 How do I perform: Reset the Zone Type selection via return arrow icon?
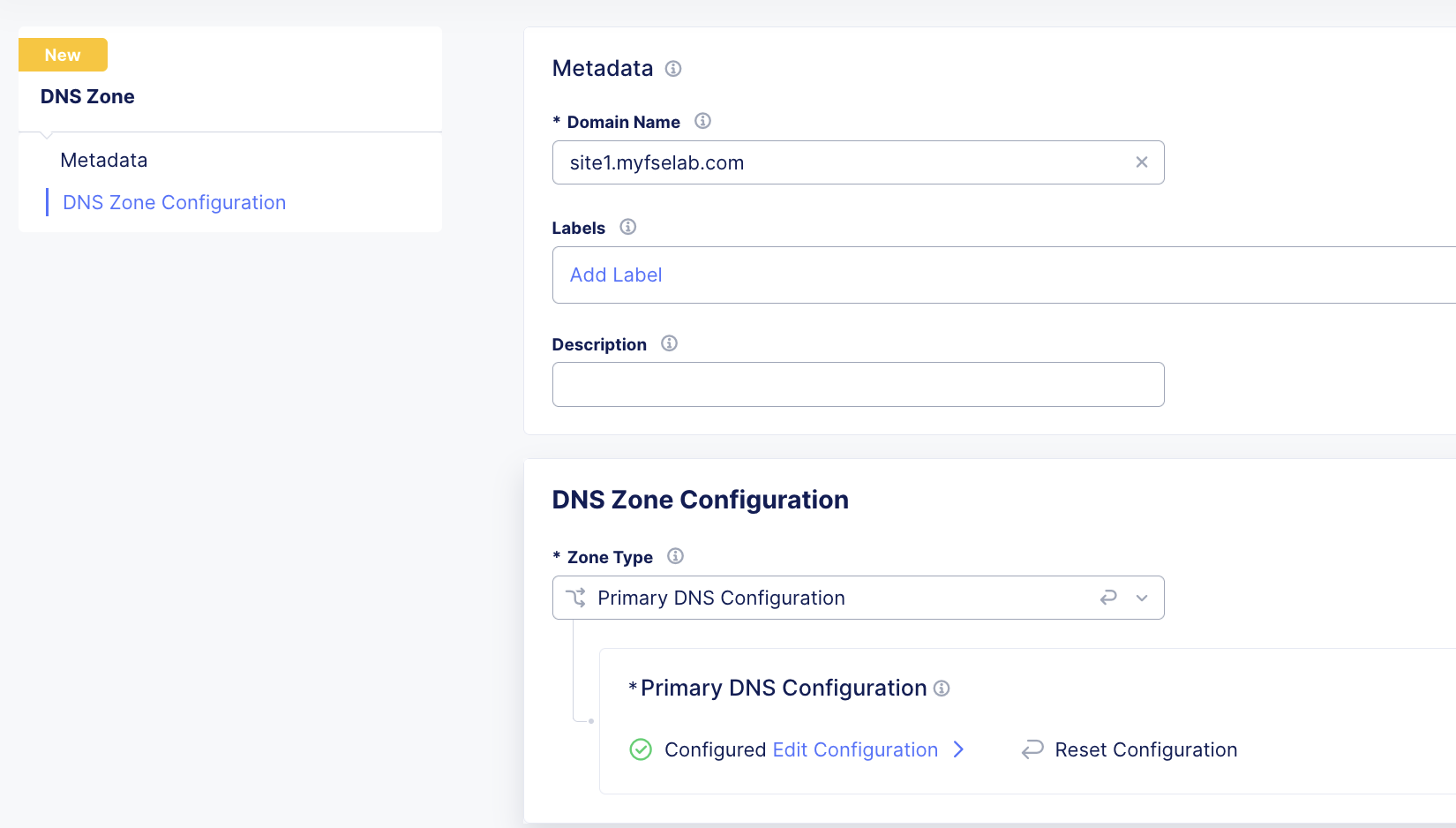click(1108, 598)
